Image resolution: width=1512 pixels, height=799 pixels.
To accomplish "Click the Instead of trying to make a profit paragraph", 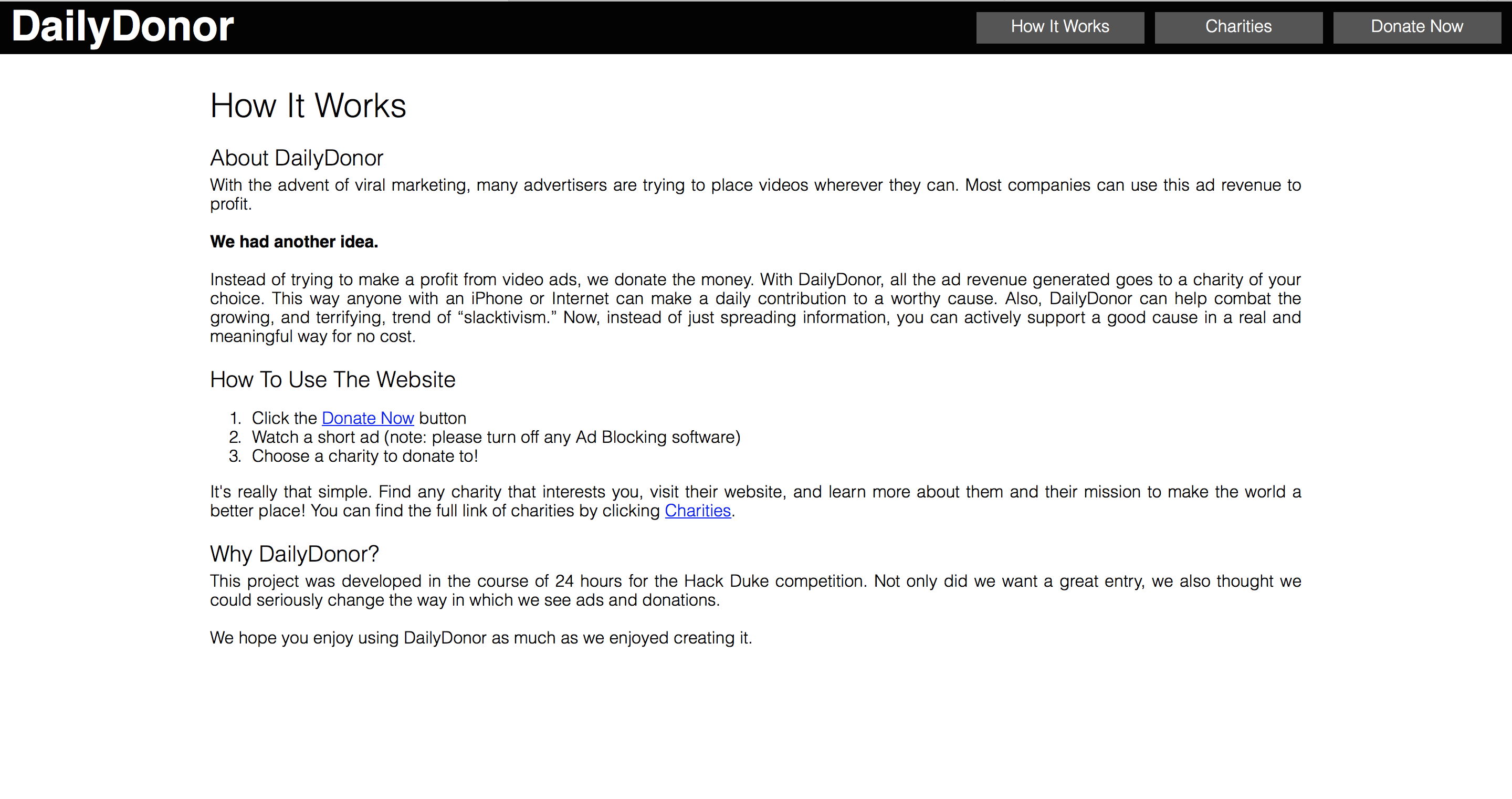I will [755, 298].
